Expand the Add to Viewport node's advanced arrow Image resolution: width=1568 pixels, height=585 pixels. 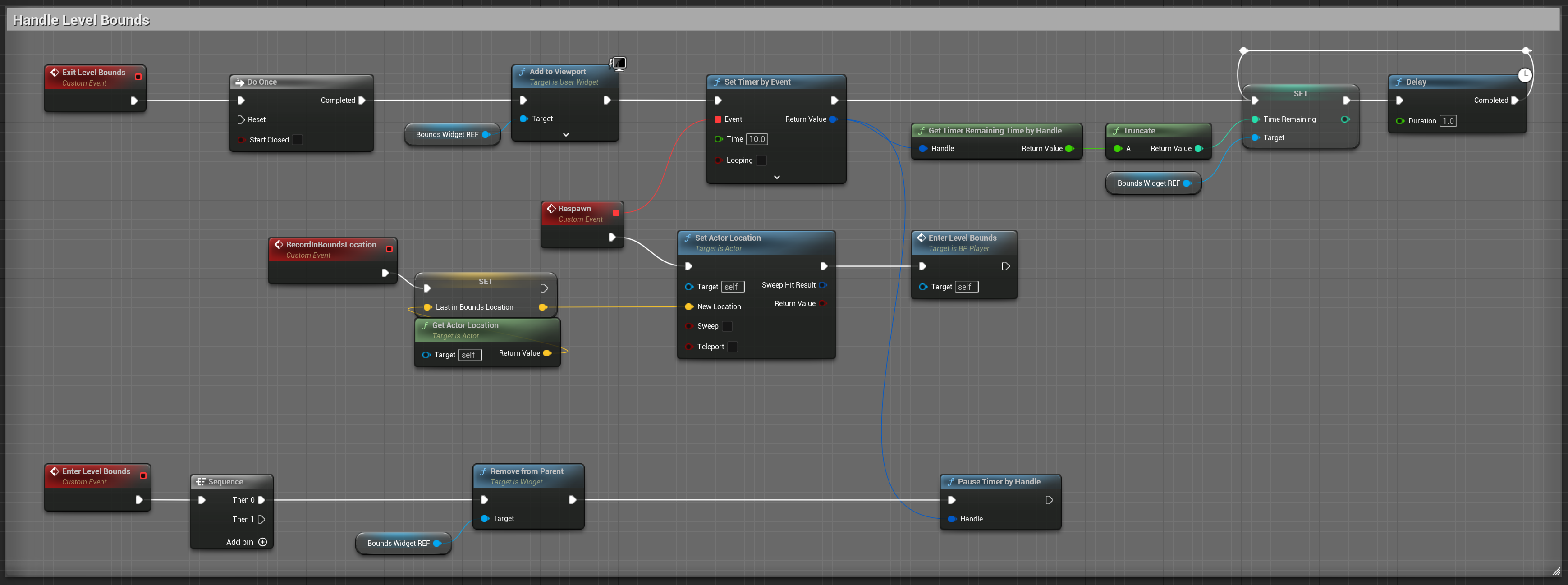click(x=565, y=134)
